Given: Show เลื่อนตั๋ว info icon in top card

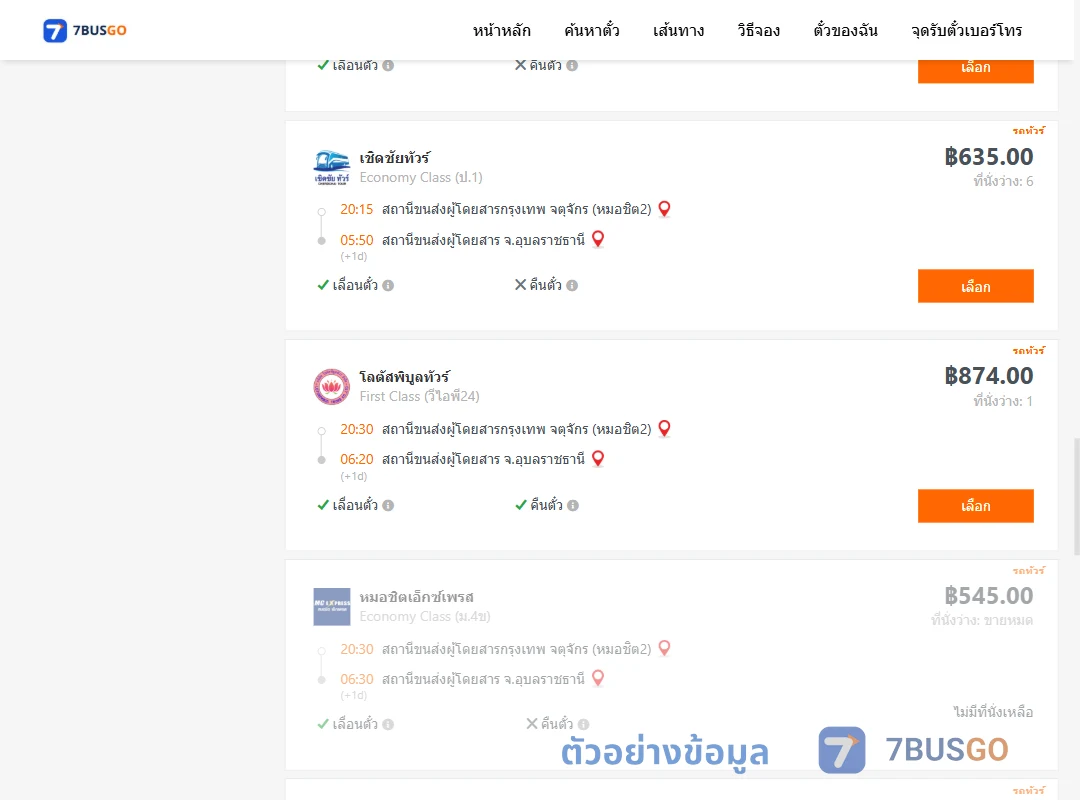Looking at the screenshot, I should (388, 65).
